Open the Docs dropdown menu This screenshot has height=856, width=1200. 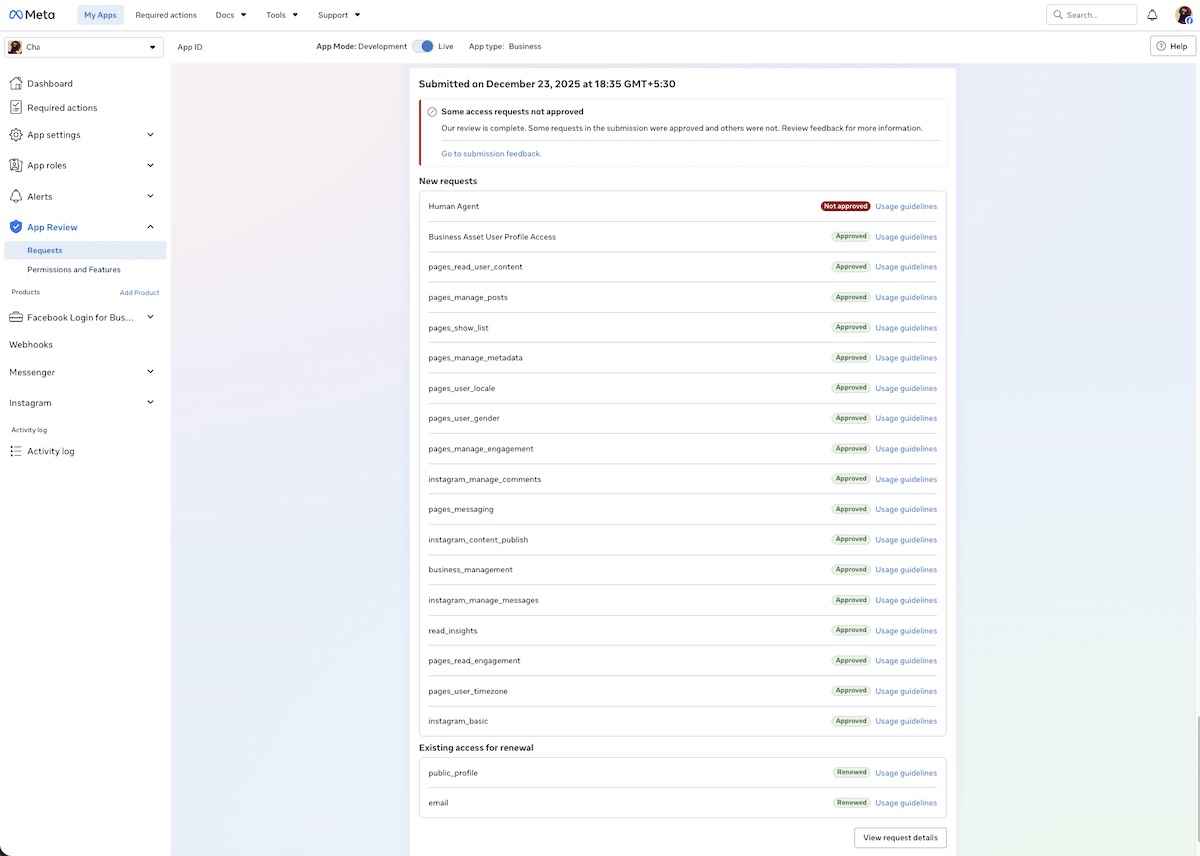point(231,15)
